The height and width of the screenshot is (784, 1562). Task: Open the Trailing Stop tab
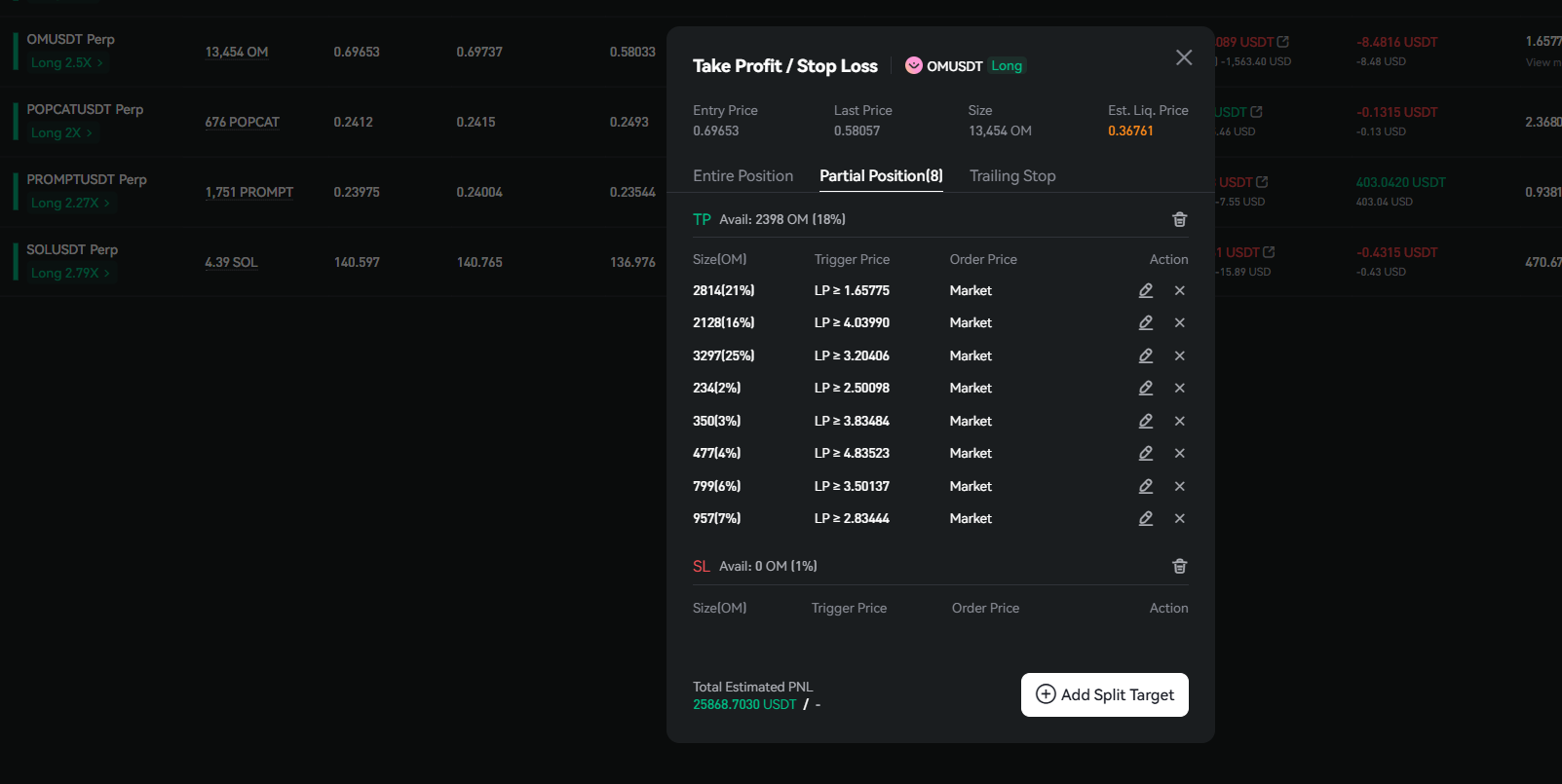point(1012,176)
